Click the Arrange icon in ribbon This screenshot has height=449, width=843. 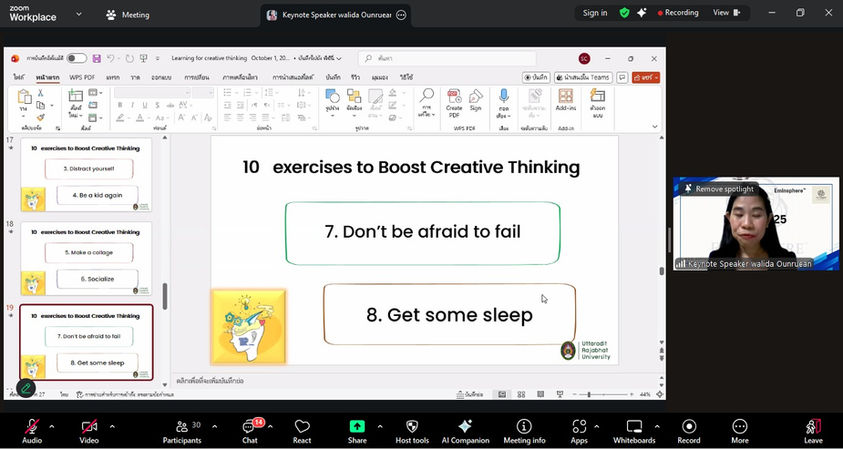click(x=354, y=96)
